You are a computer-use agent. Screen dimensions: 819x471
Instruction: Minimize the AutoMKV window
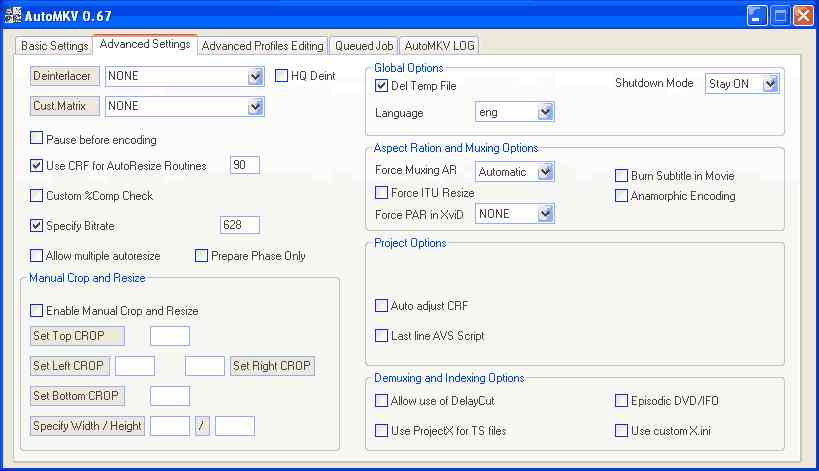[757, 16]
